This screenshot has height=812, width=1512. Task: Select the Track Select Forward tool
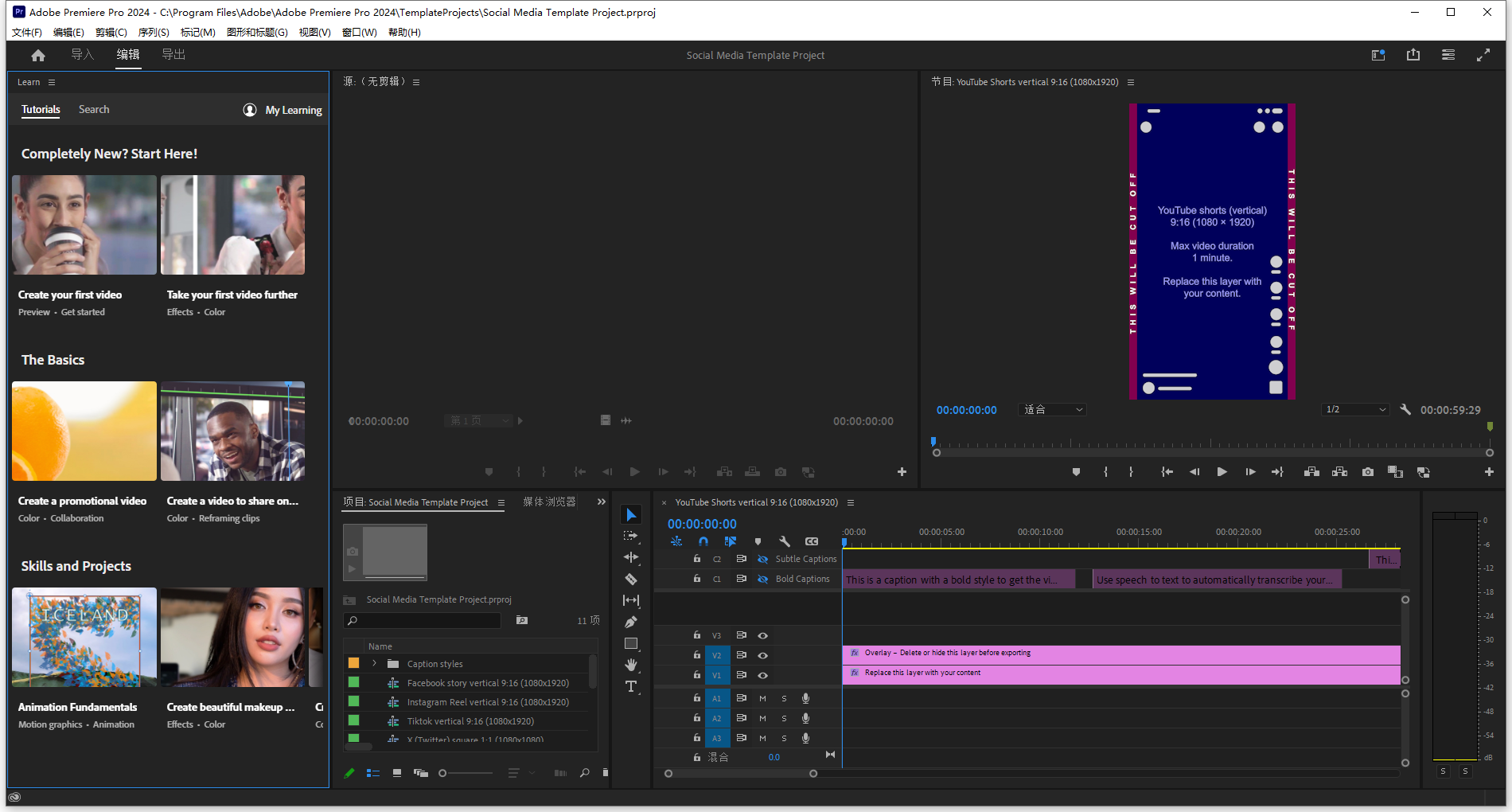coord(631,537)
